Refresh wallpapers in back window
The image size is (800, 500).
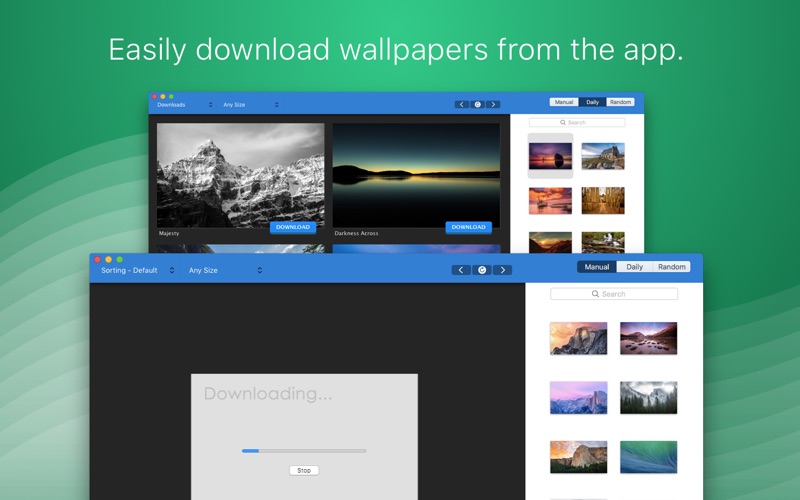(478, 105)
